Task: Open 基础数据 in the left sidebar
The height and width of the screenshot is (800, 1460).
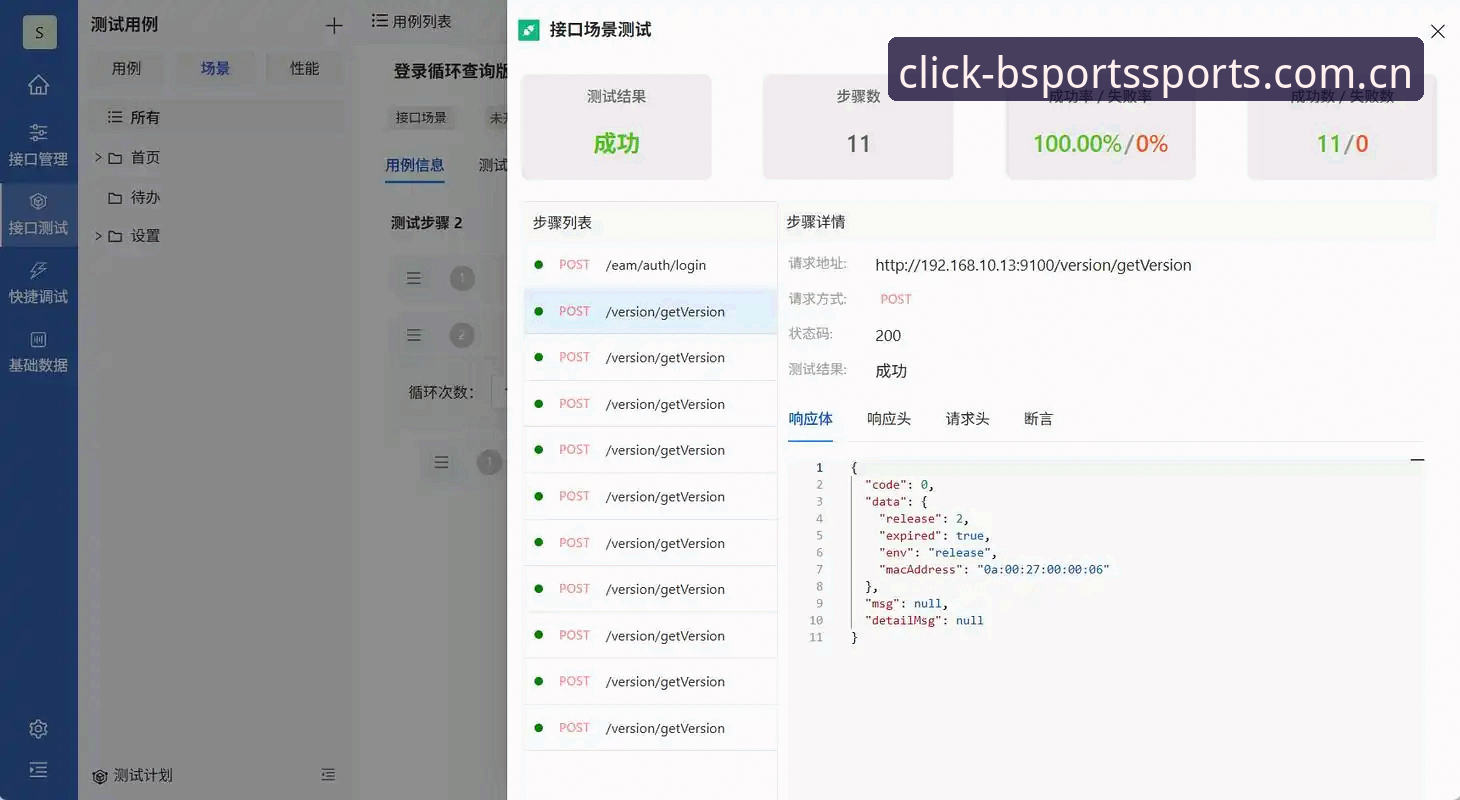Action: (38, 352)
